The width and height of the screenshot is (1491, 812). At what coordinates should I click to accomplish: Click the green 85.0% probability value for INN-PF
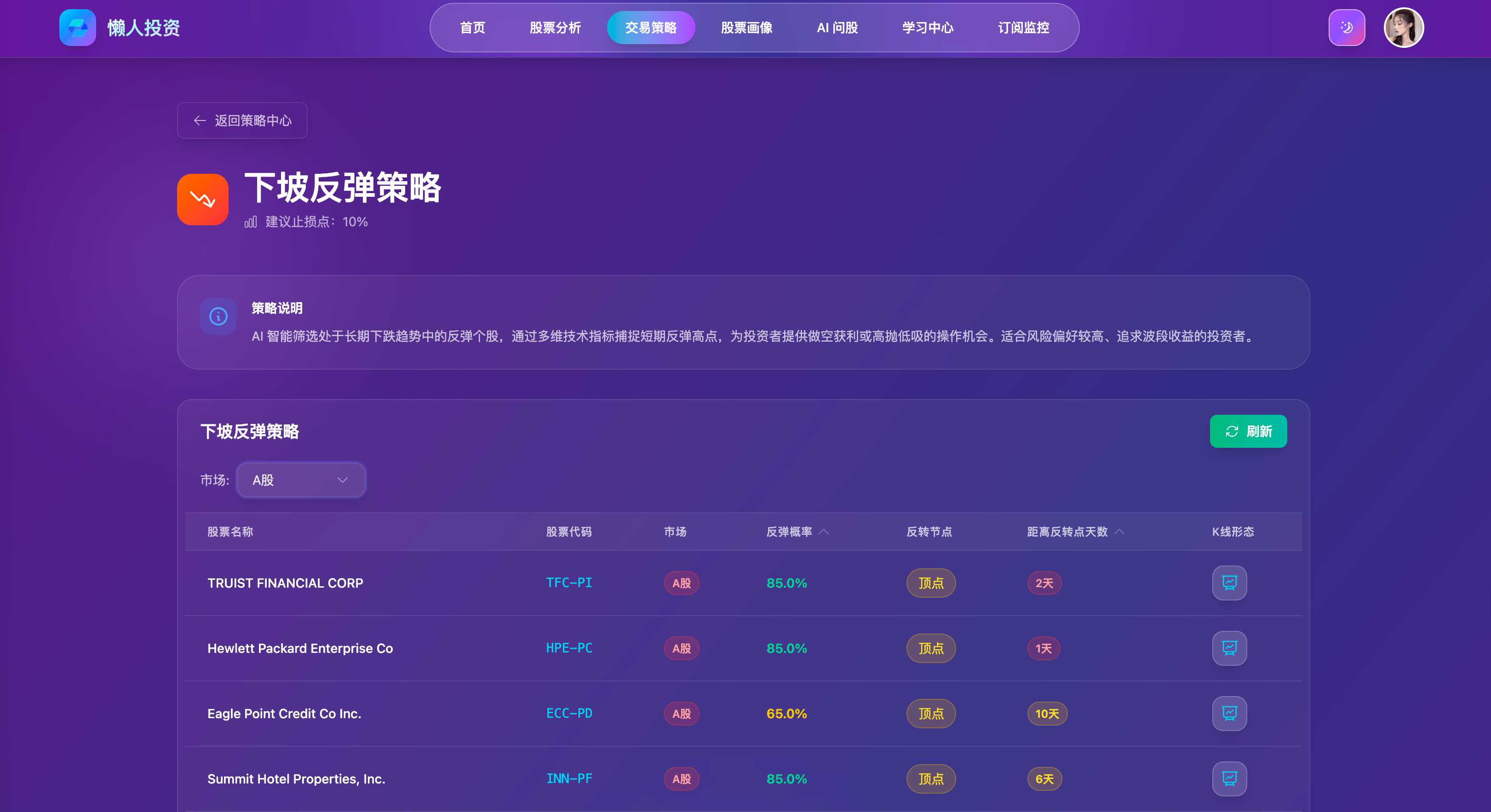coord(786,779)
